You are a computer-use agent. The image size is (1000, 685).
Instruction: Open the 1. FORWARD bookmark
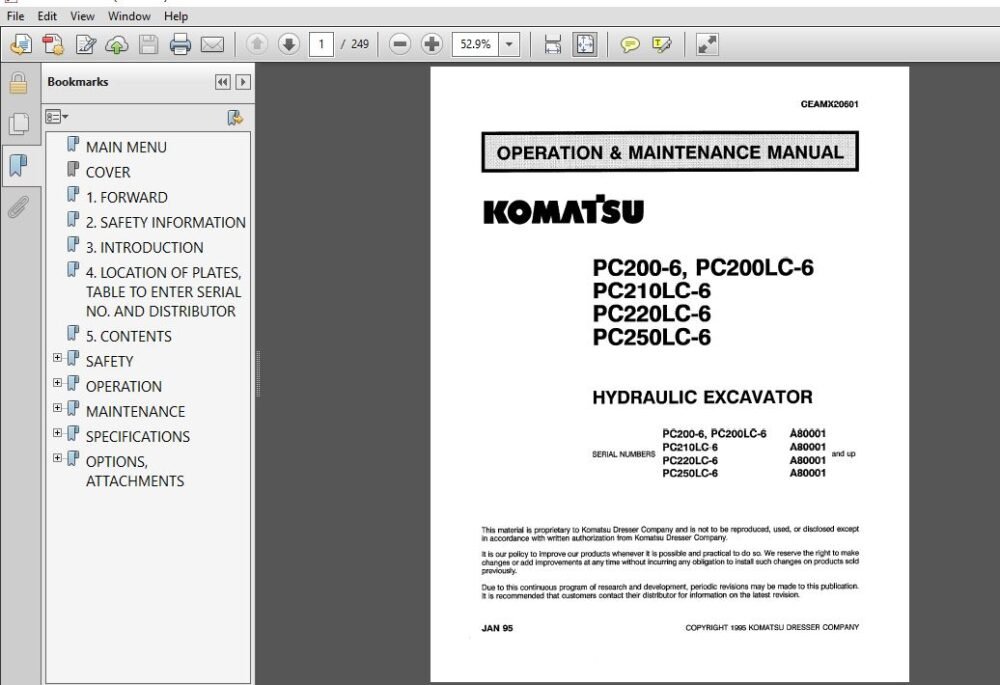127,197
